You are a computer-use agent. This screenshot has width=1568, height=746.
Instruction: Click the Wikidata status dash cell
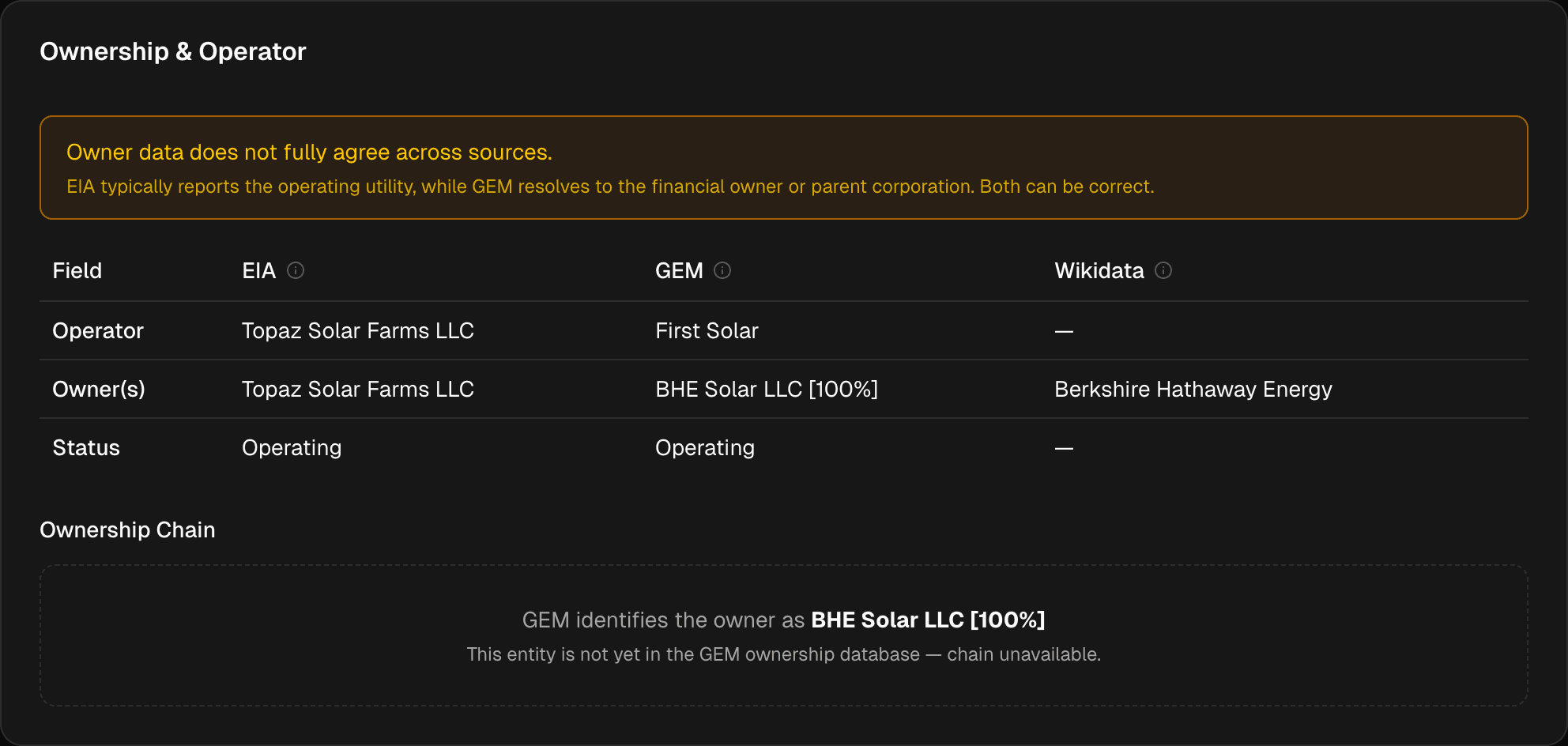[x=1064, y=448]
